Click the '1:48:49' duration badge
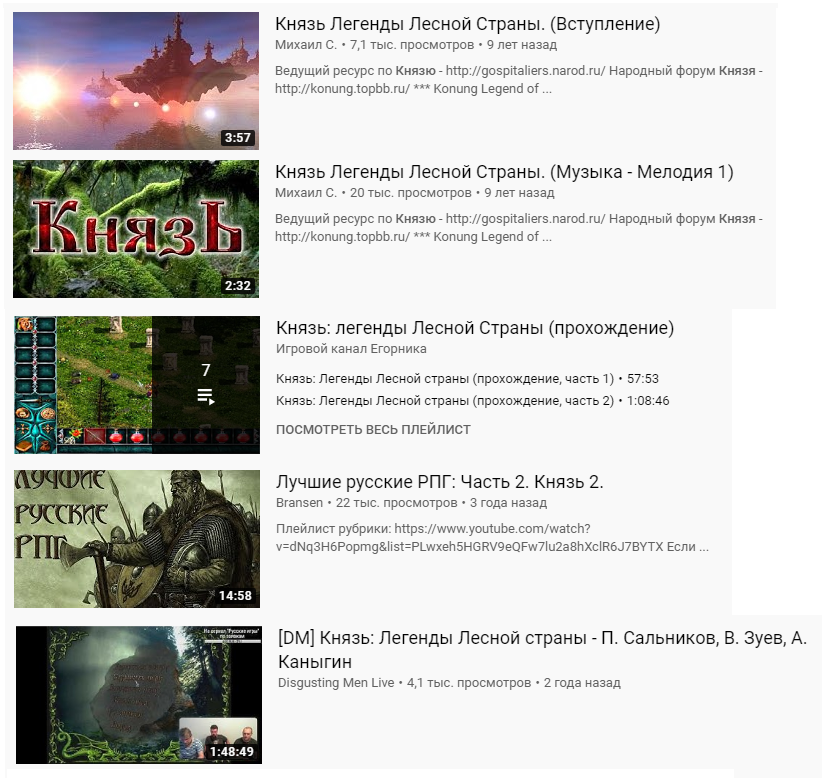This screenshot has width=834, height=778. (231, 751)
